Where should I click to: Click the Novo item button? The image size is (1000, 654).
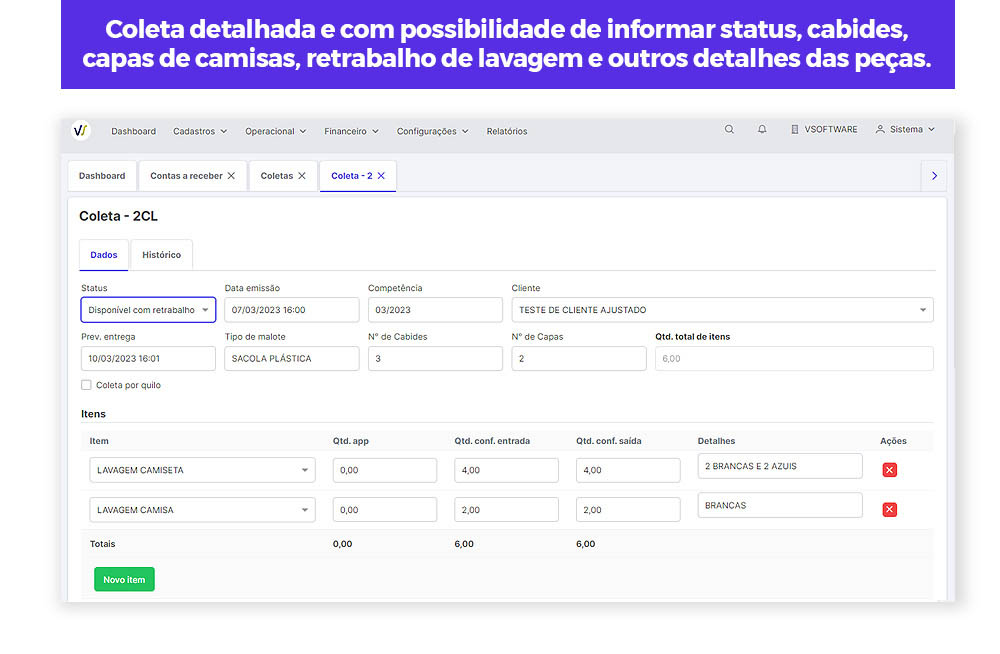coord(124,578)
